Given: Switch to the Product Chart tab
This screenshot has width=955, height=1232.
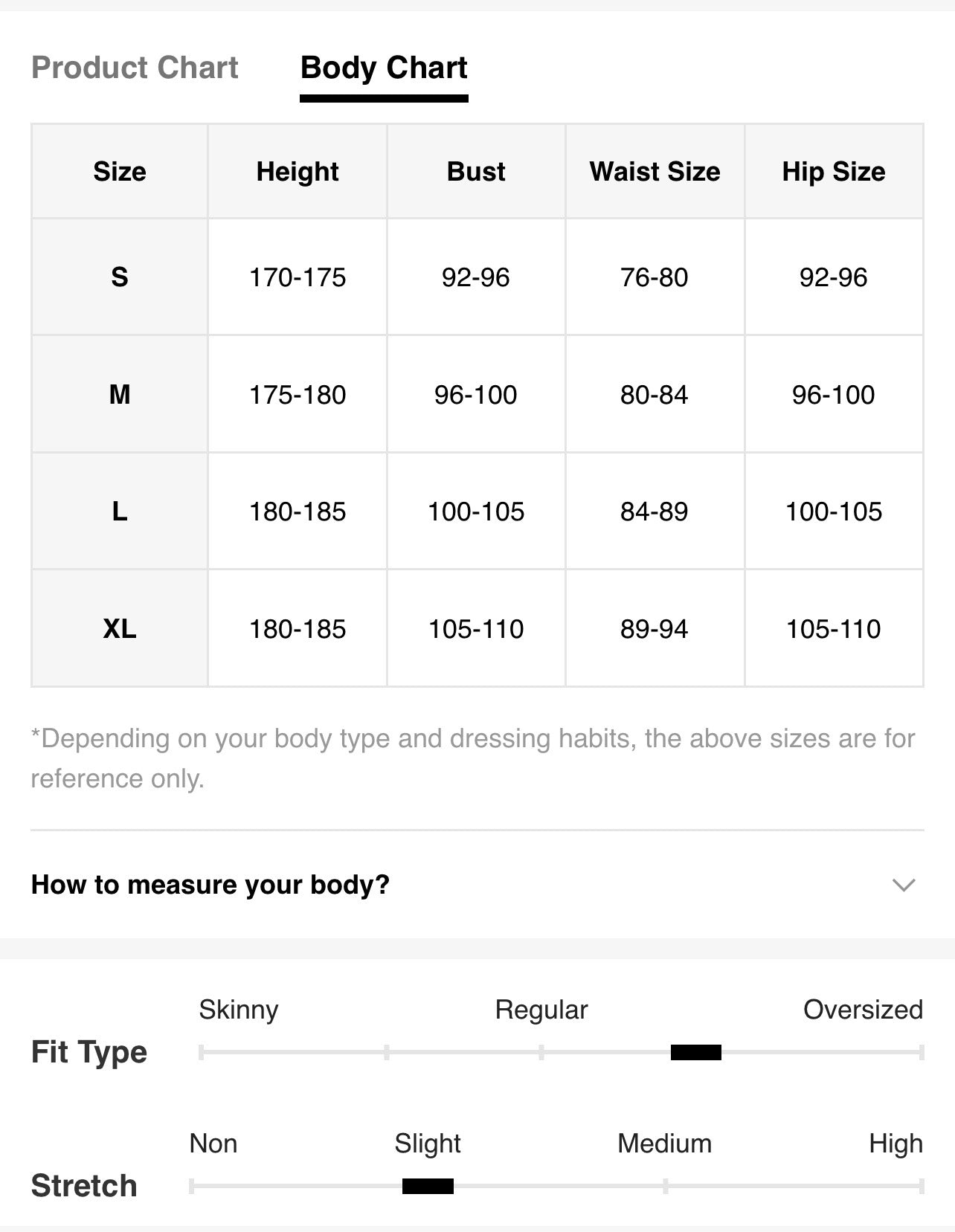Looking at the screenshot, I should tap(135, 68).
